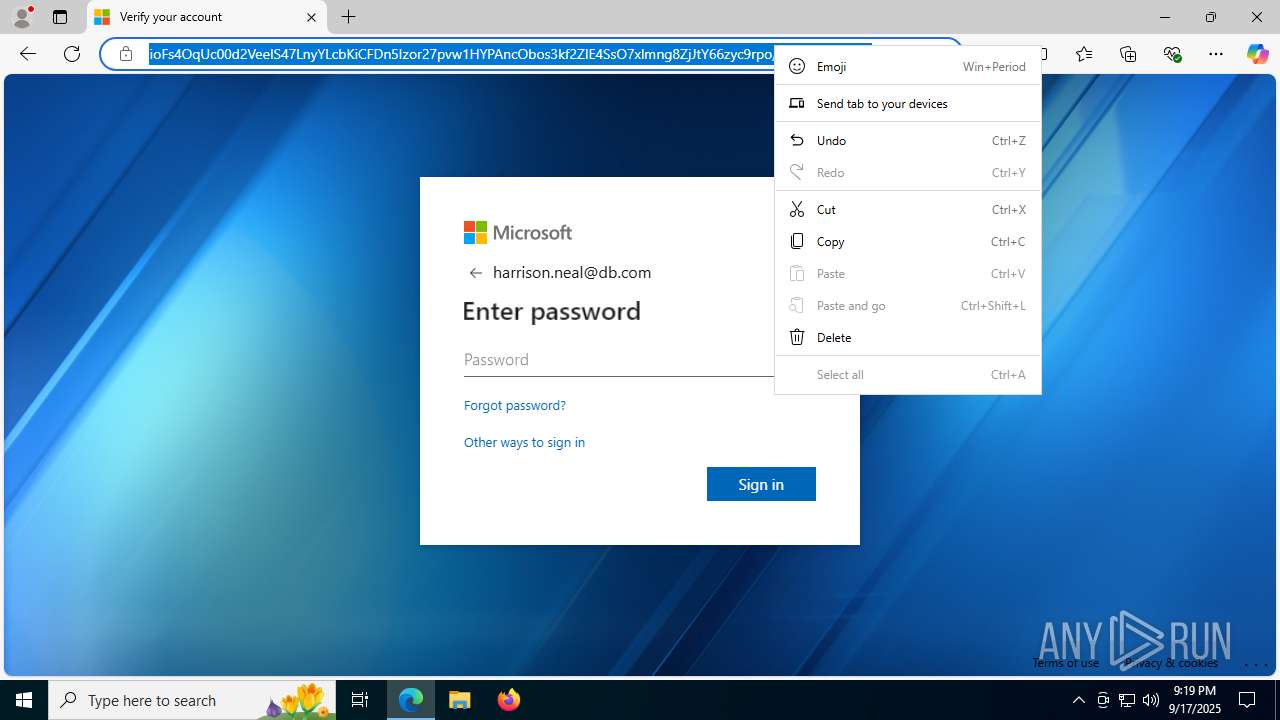Click Select all context menu entry
The image size is (1280, 720).
click(x=908, y=374)
